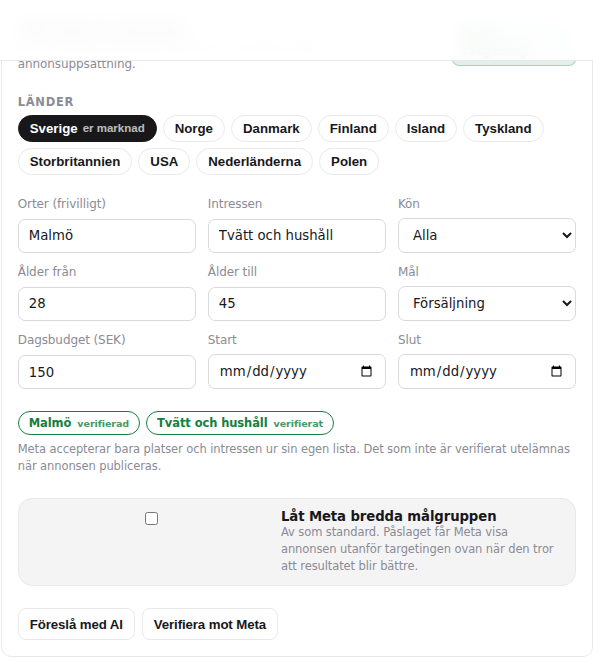Enable Låt Meta bredda målgruppen checkbox

coord(152,519)
